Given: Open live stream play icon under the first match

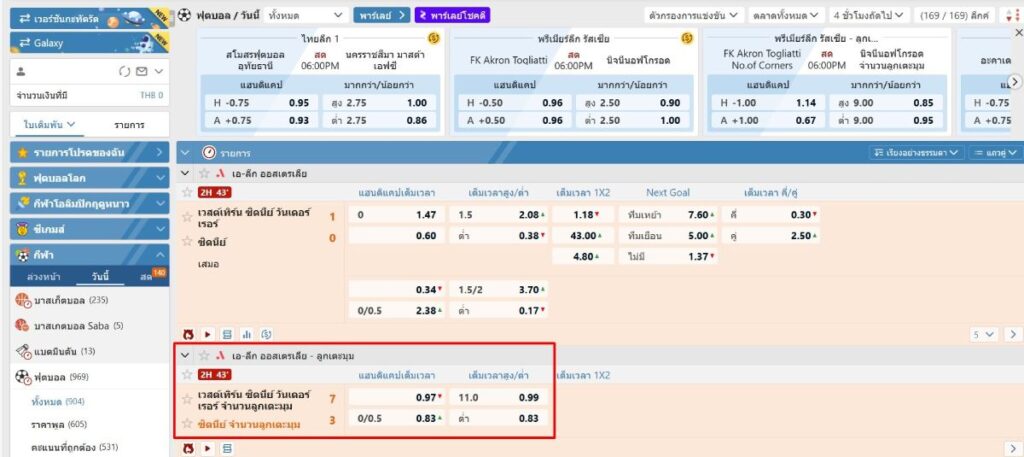Looking at the screenshot, I should (208, 334).
